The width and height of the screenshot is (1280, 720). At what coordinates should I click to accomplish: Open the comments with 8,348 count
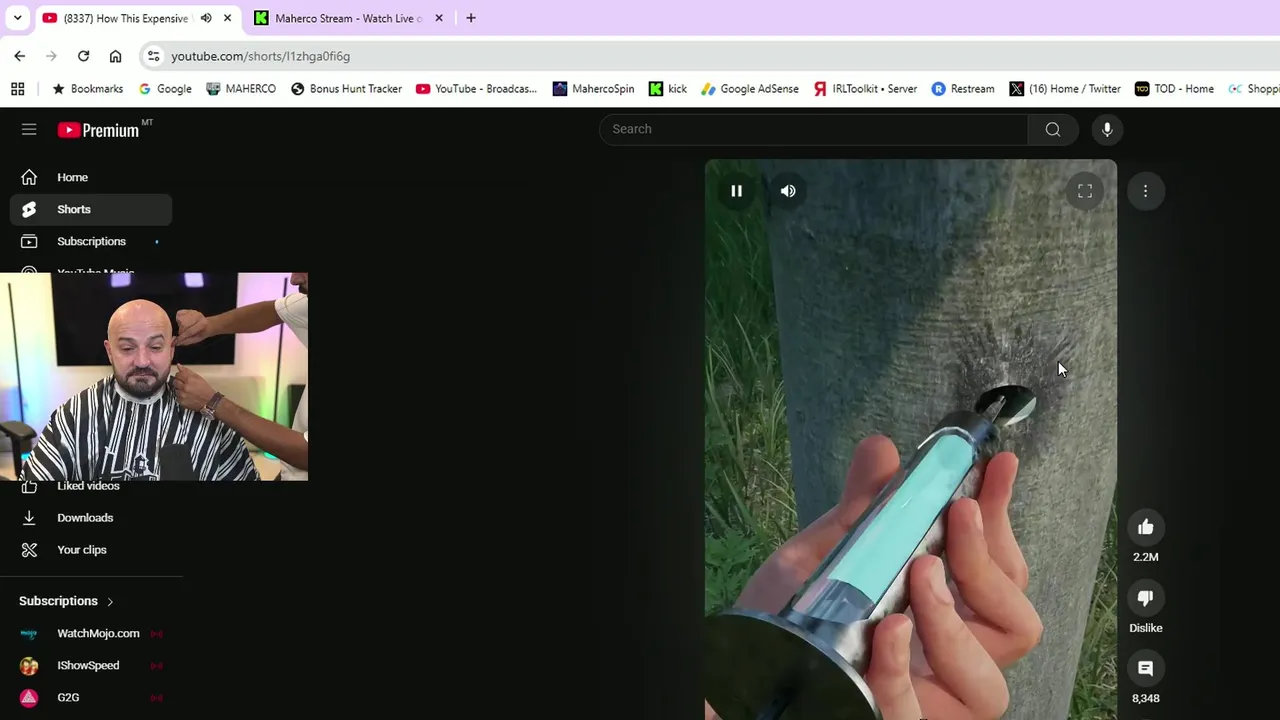[1146, 668]
